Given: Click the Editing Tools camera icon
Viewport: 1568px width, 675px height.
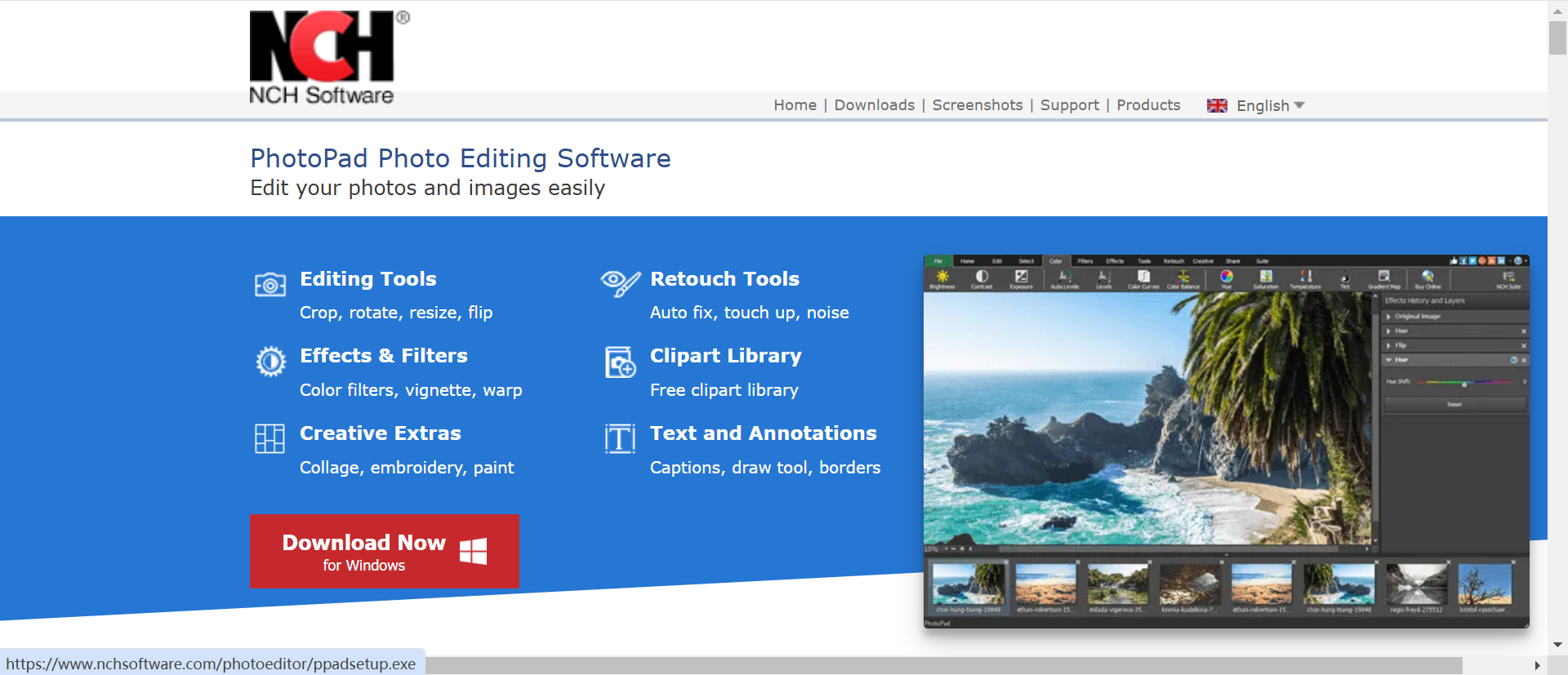Looking at the screenshot, I should coord(270,285).
